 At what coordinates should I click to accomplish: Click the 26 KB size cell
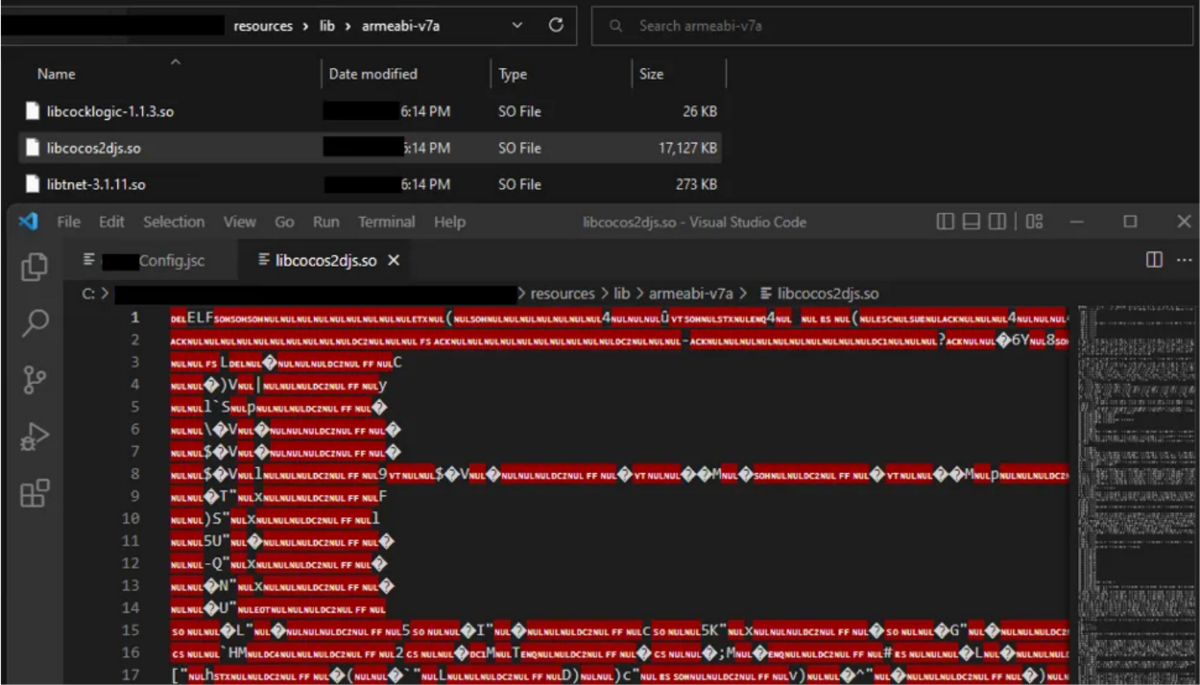pos(700,111)
